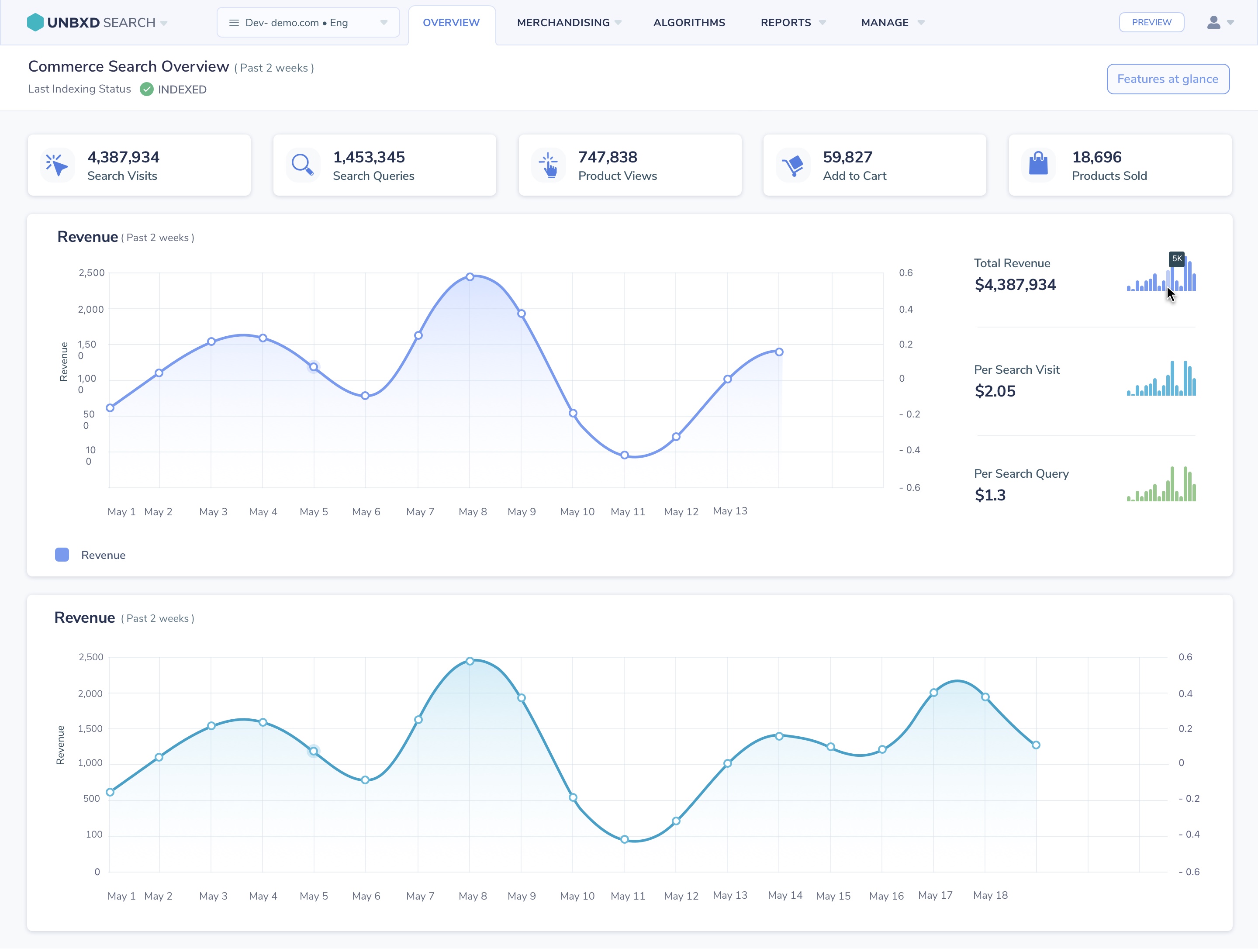Click the Per Search Query mini bar chart

tap(1161, 484)
